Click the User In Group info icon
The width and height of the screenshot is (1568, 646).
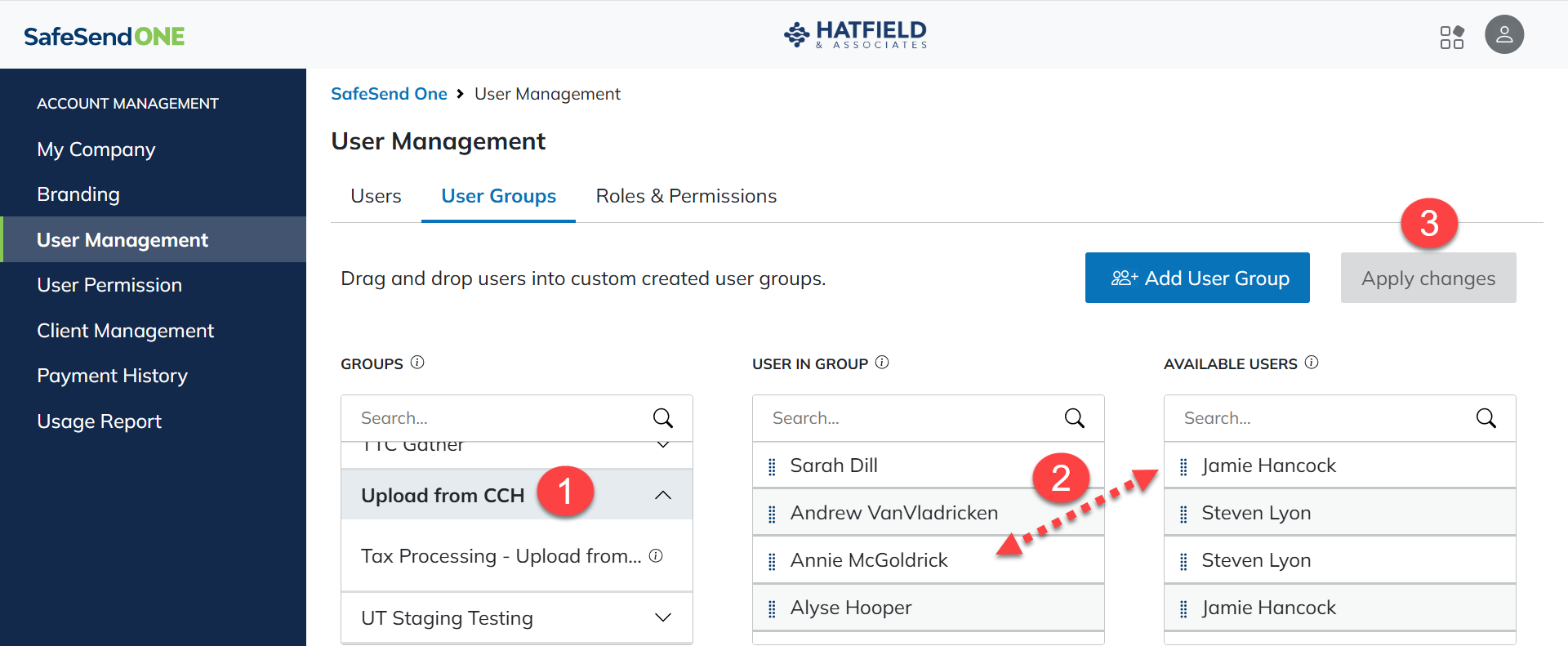[x=882, y=363]
